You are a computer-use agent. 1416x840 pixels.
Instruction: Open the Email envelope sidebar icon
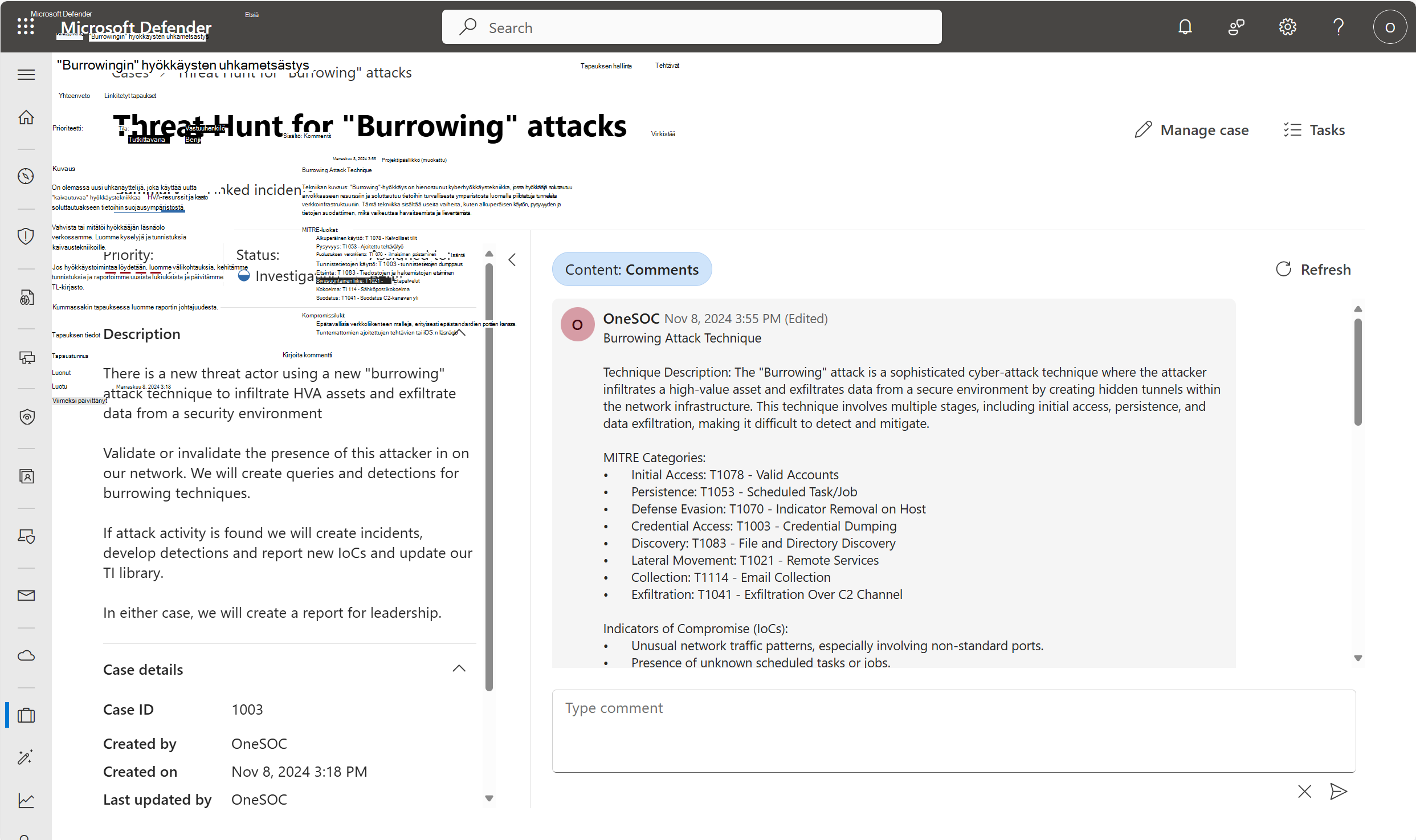[x=26, y=596]
